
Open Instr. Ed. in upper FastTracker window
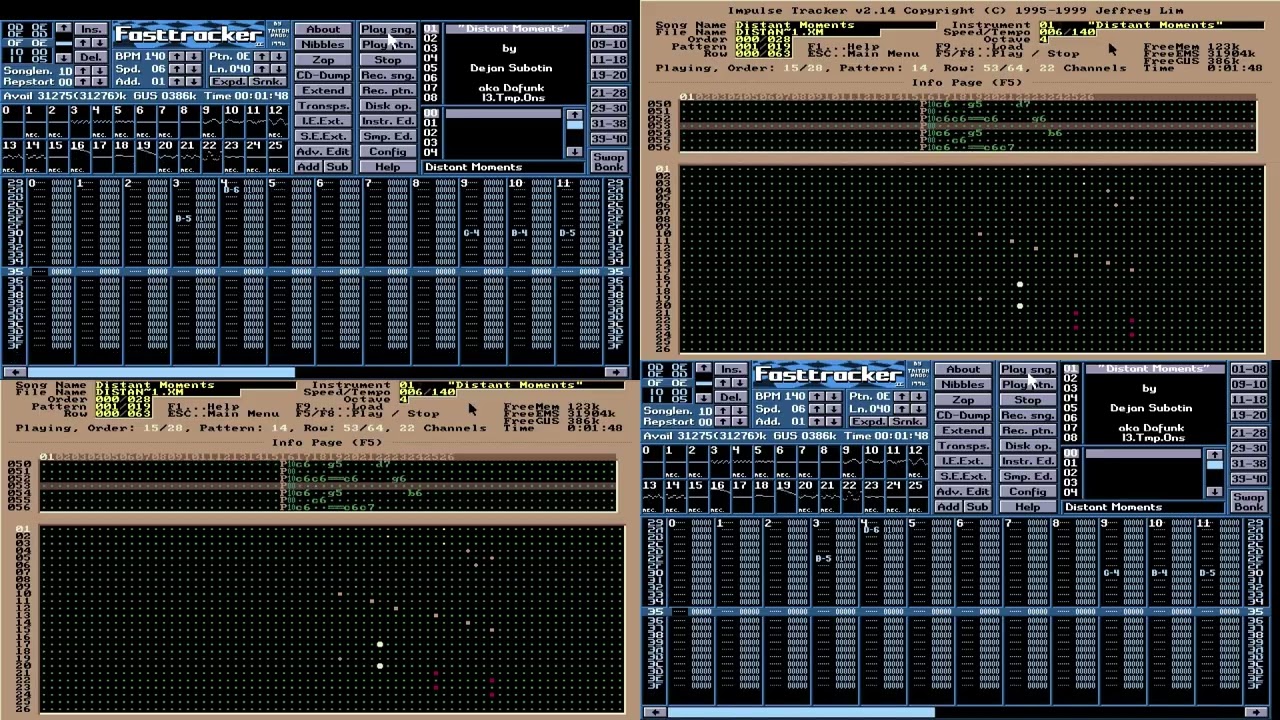click(x=388, y=121)
